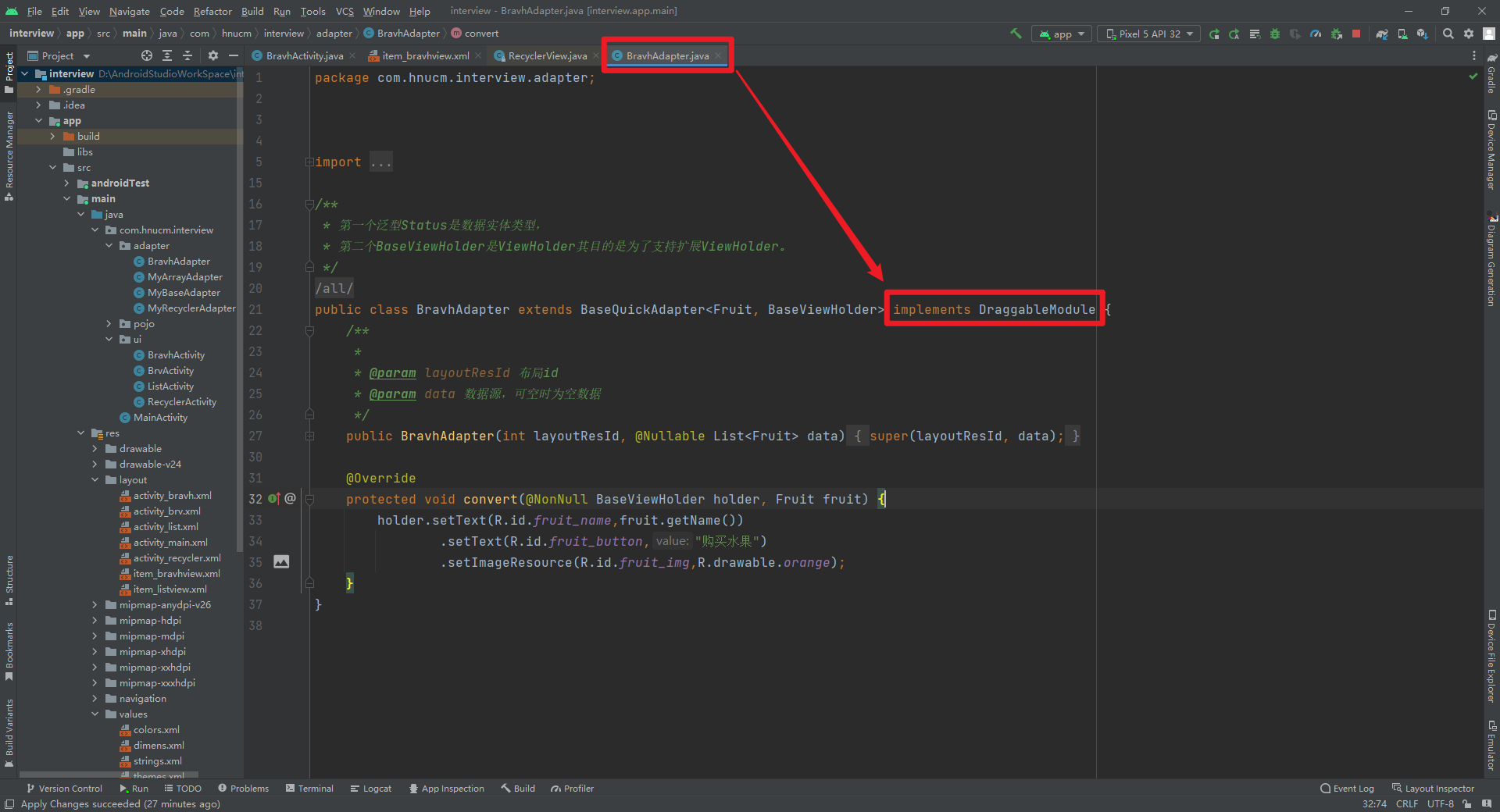
Task: Click Select Opened File target icon
Action: [147, 55]
